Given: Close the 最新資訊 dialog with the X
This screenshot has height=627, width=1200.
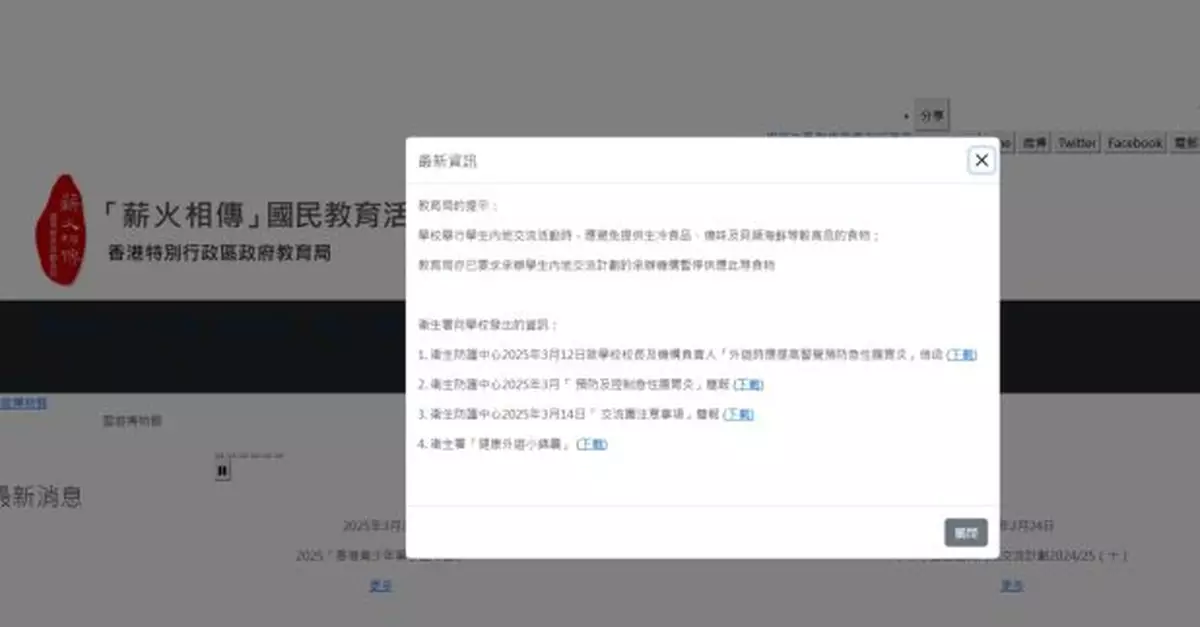Looking at the screenshot, I should pos(980,160).
